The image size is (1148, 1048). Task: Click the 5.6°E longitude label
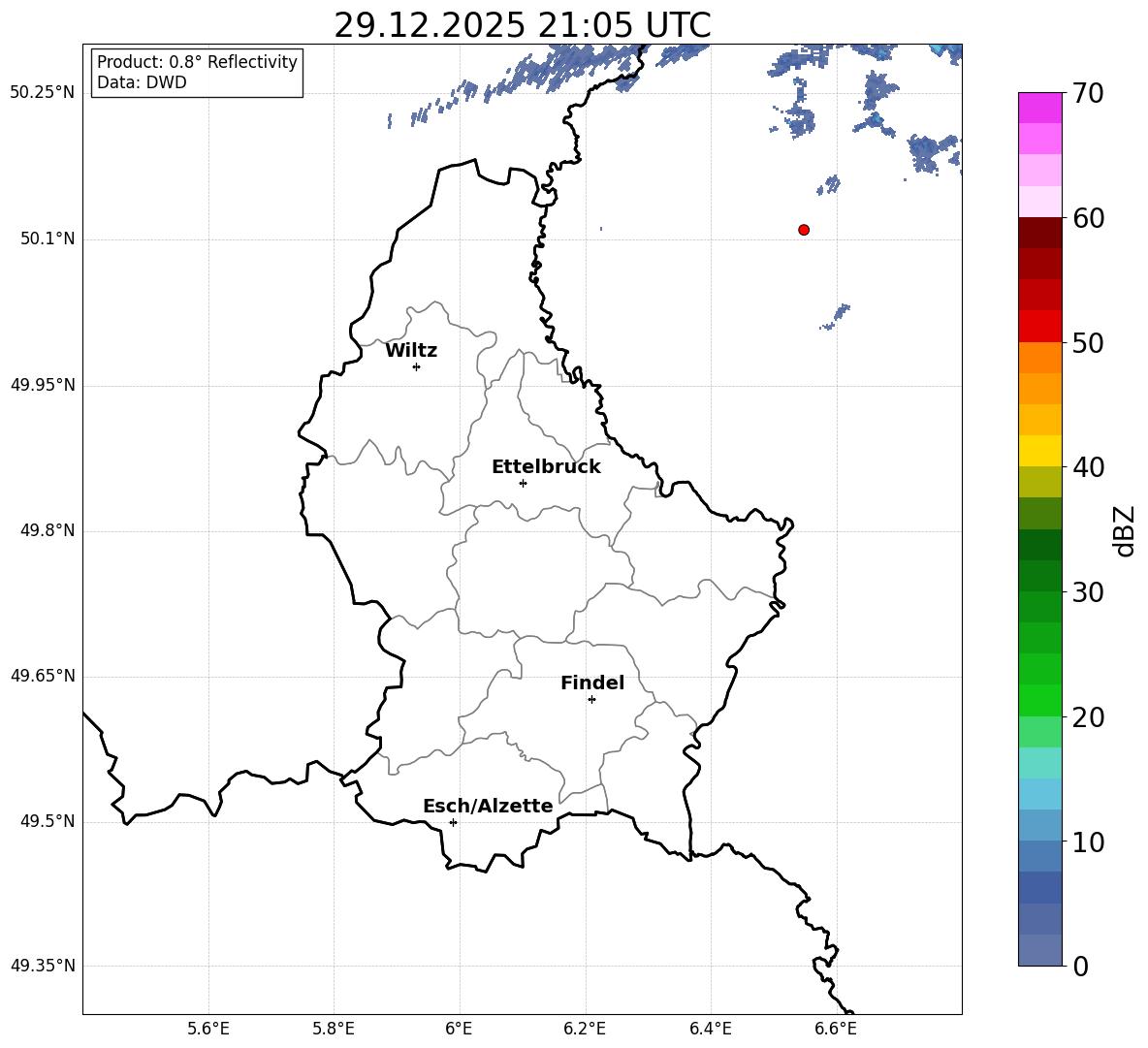208,1029
